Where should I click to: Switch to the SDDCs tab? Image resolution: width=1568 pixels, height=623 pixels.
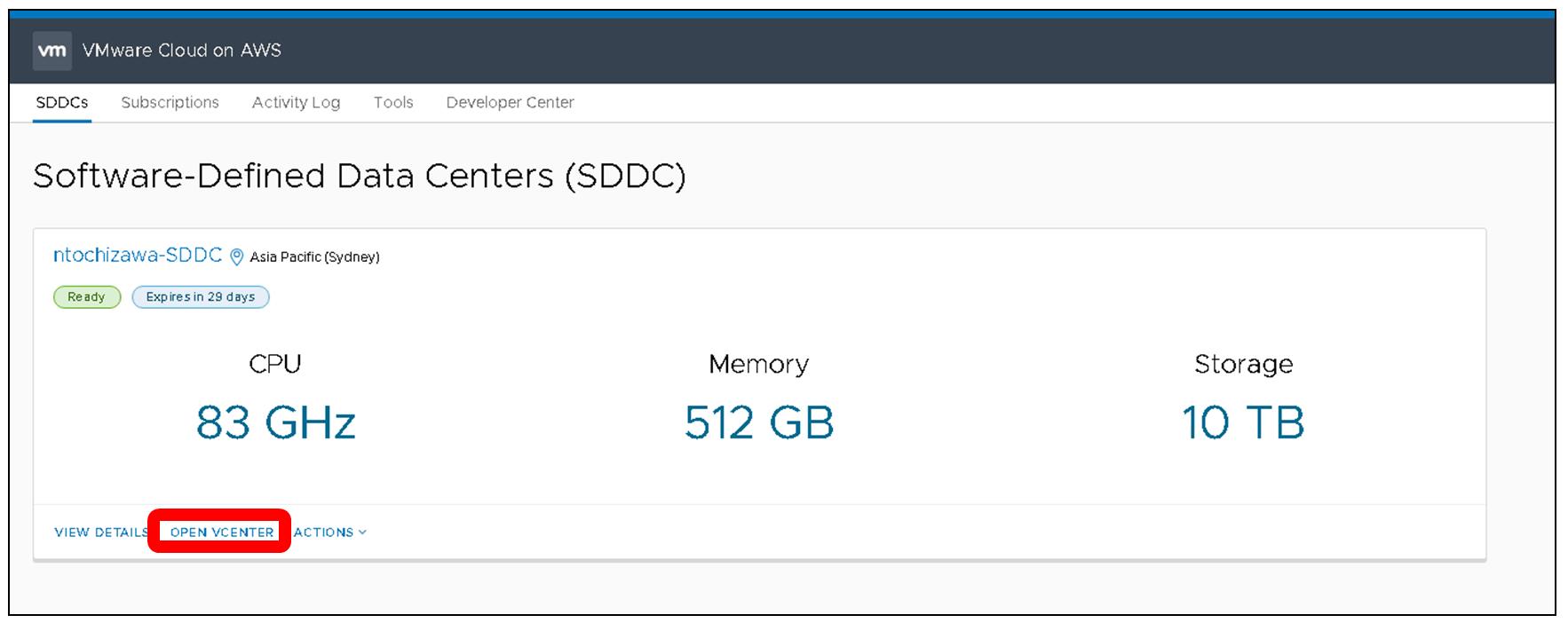click(62, 103)
